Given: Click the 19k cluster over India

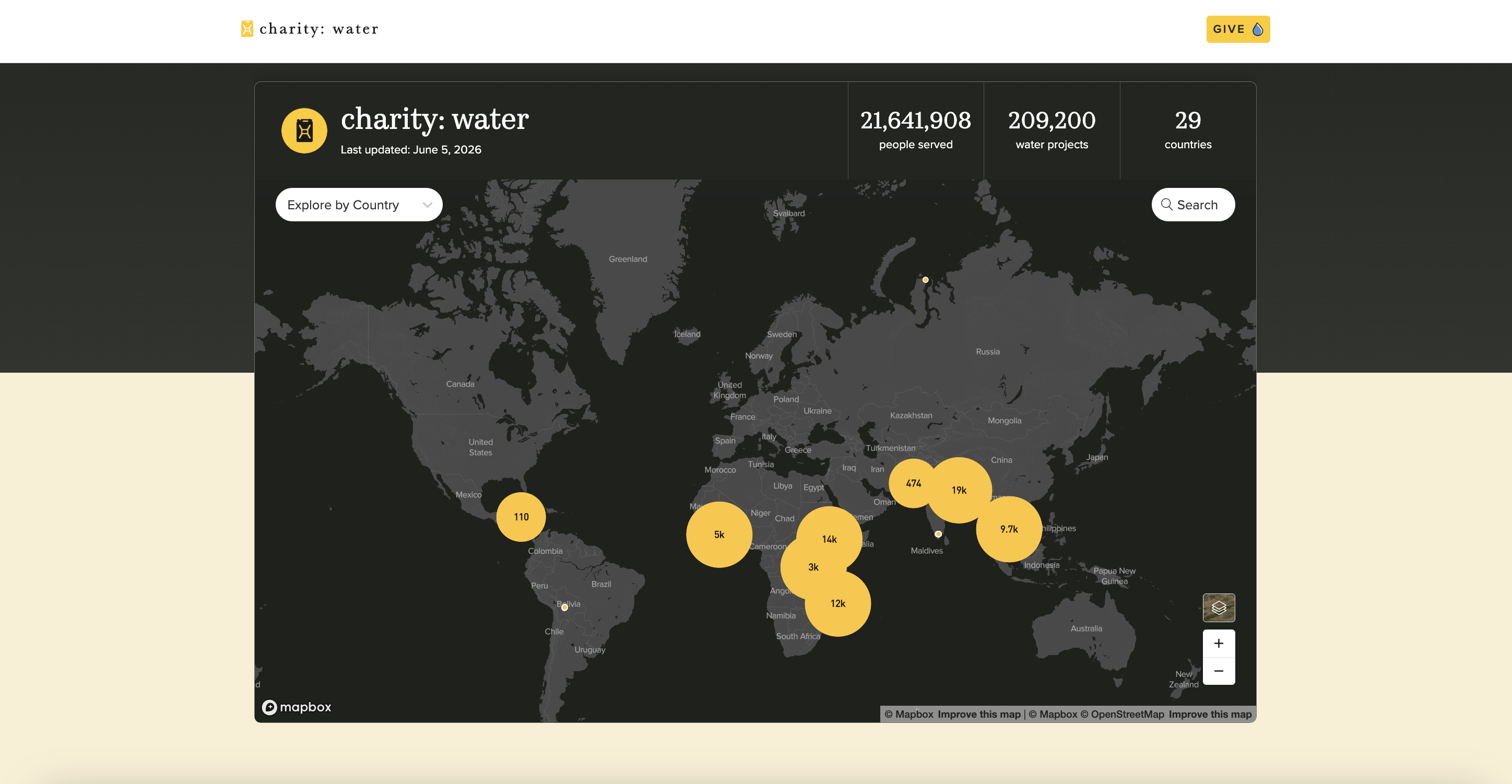Looking at the screenshot, I should (x=959, y=490).
